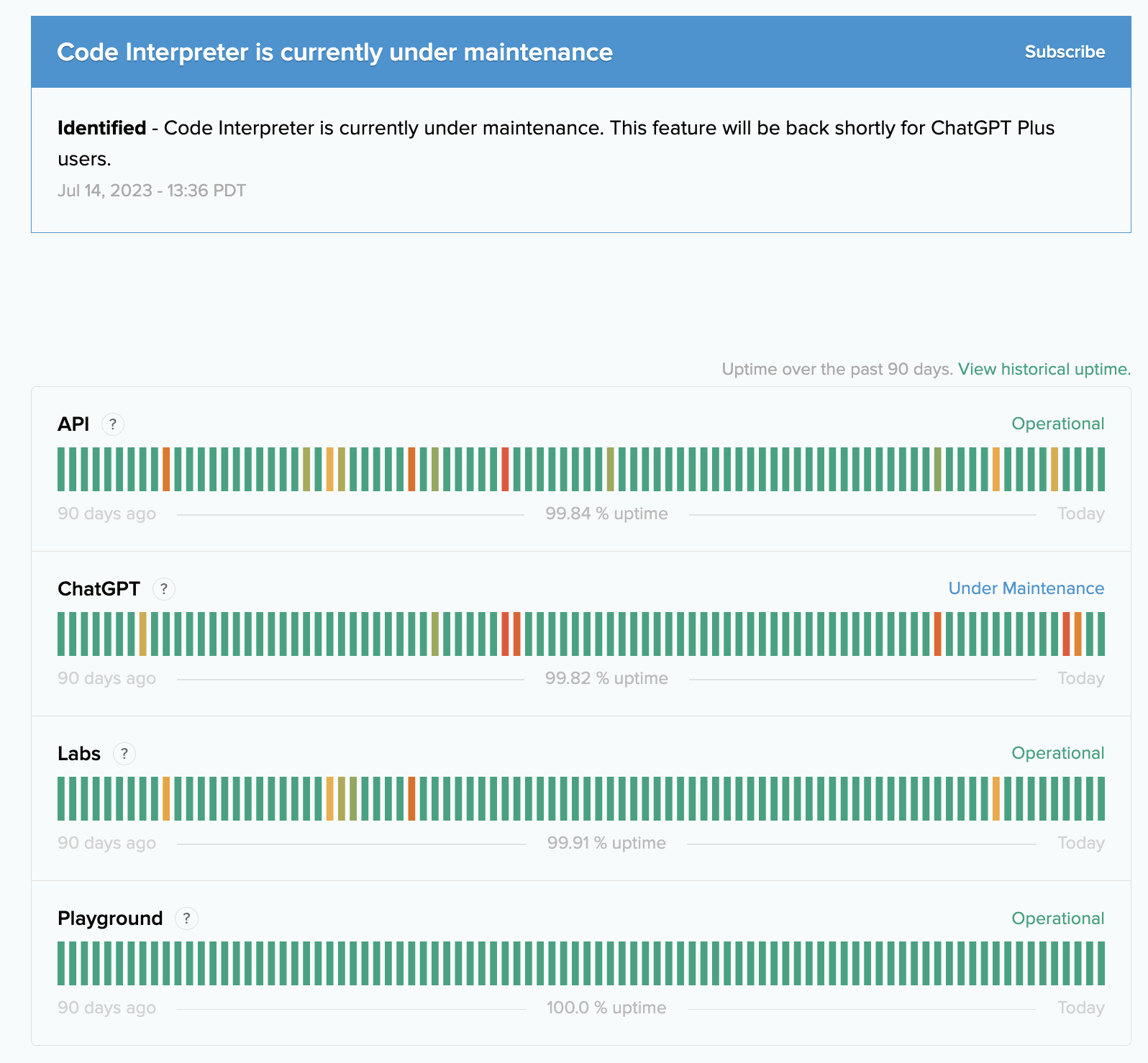This screenshot has width=1148, height=1063.
Task: Click 'Uptime over the past 90 days' text
Action: (x=837, y=369)
